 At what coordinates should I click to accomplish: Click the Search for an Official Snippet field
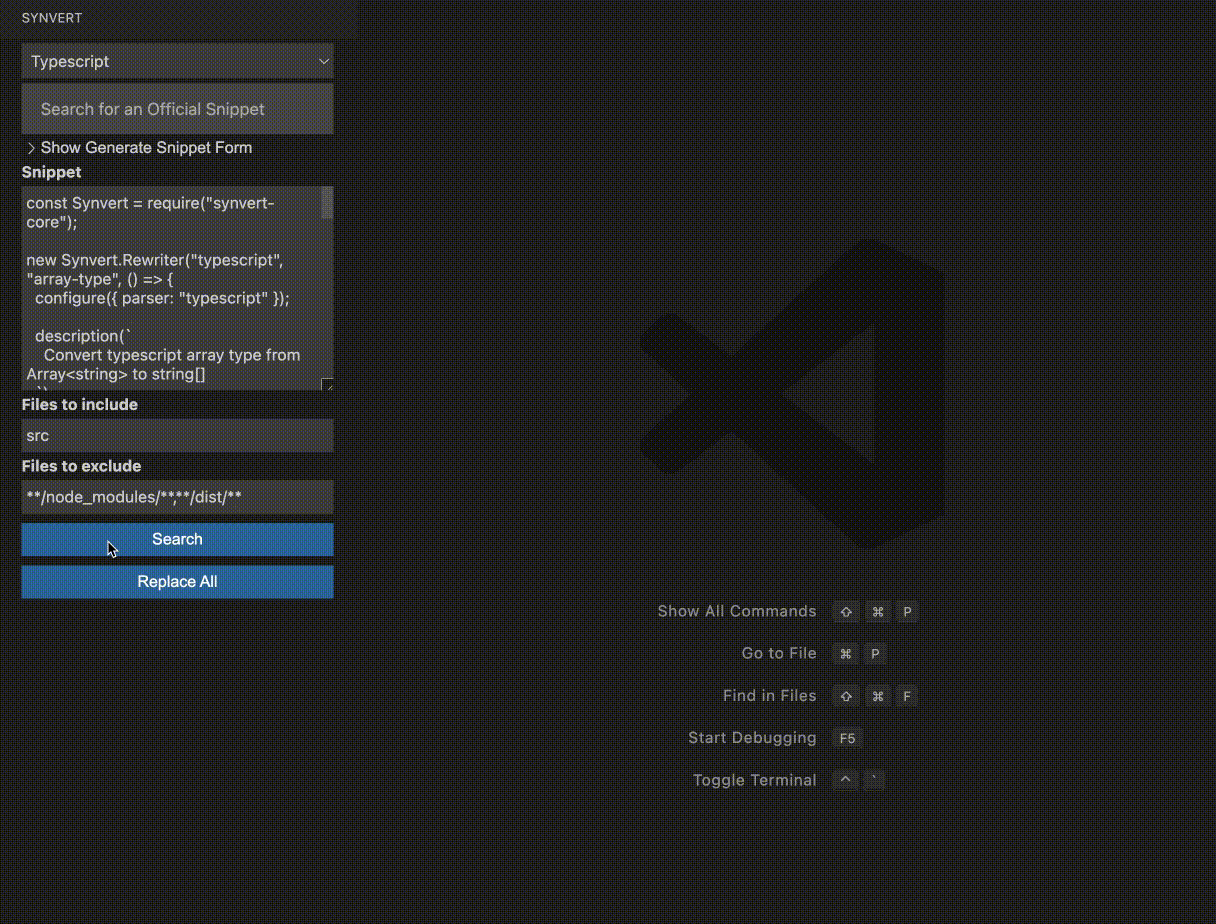click(x=177, y=109)
